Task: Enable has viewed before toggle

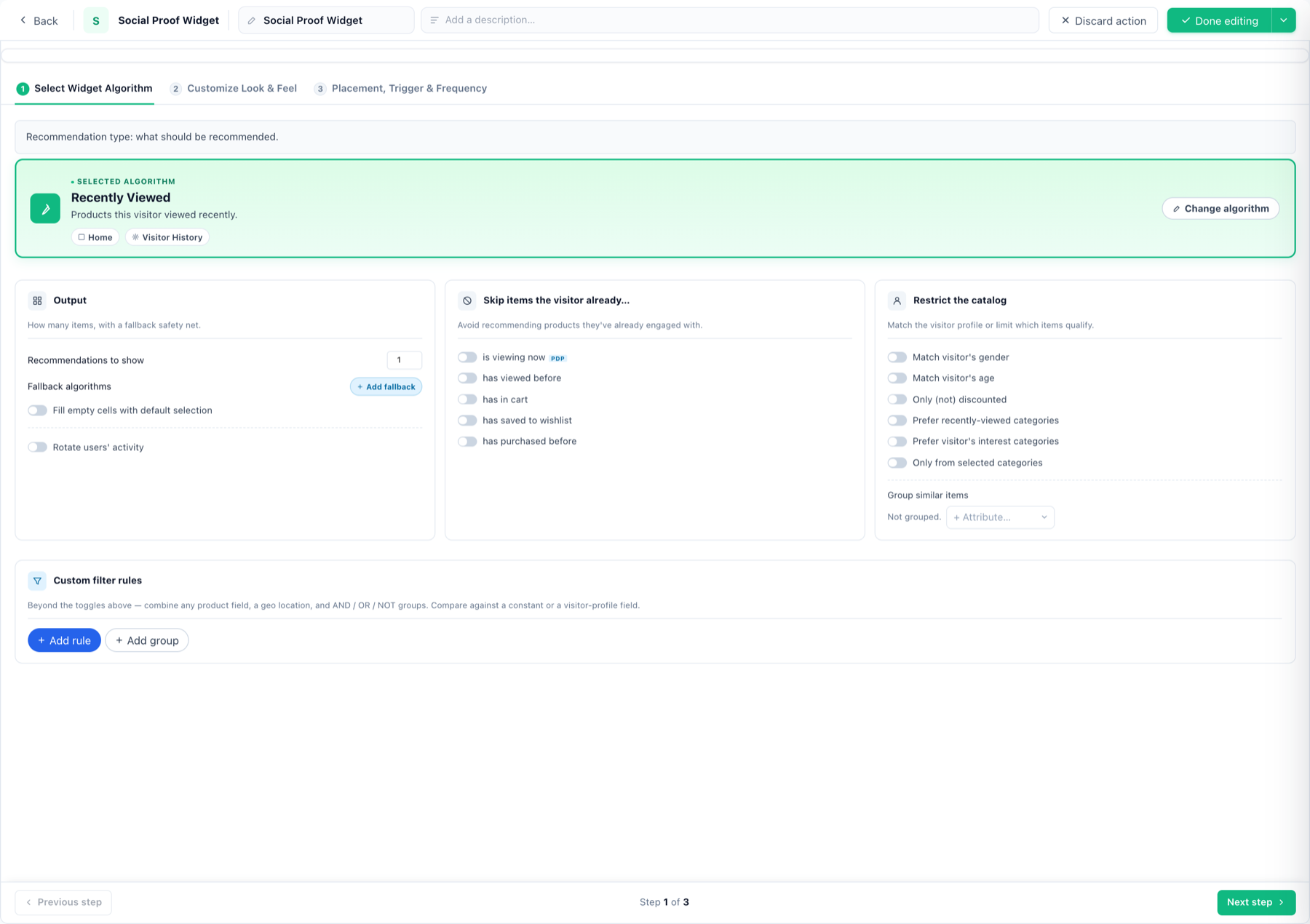Action: tap(467, 378)
